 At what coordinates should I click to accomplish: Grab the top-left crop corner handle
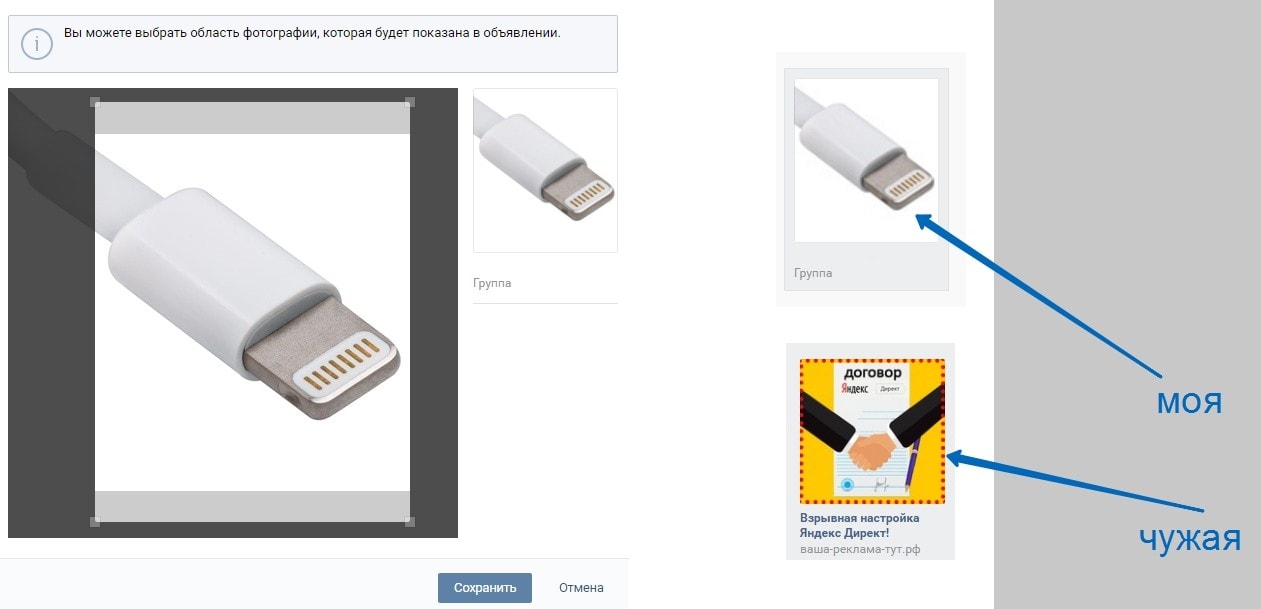[95, 102]
